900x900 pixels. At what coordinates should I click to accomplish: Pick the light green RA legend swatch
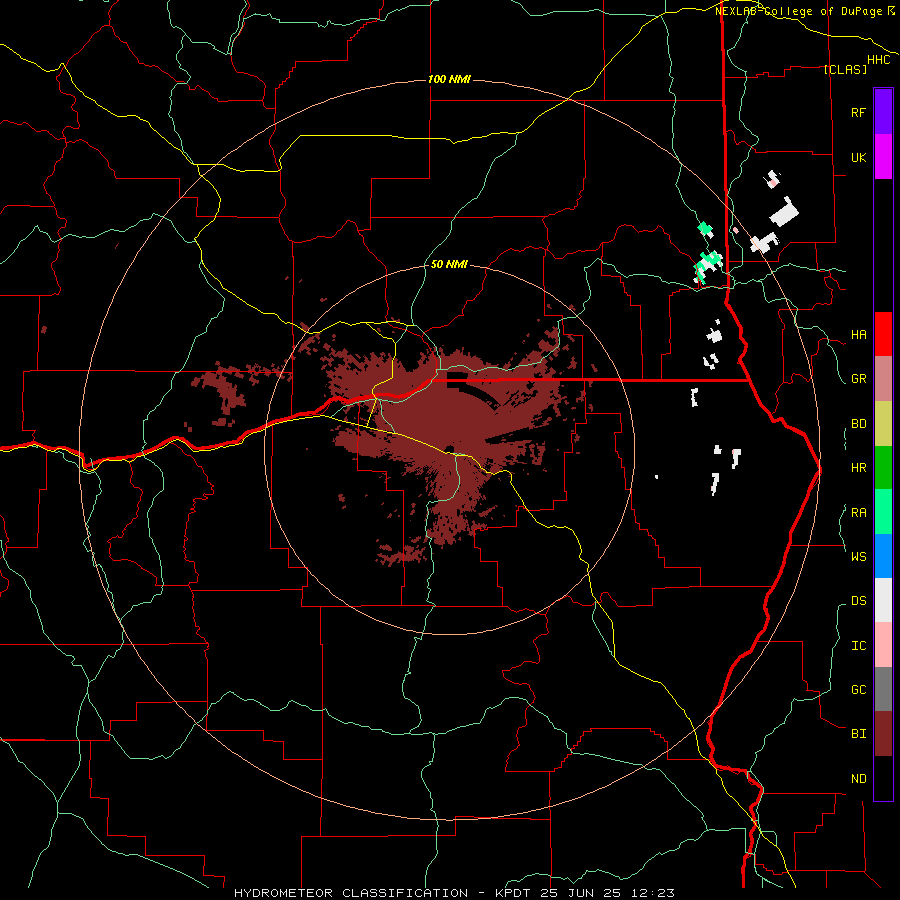point(883,512)
